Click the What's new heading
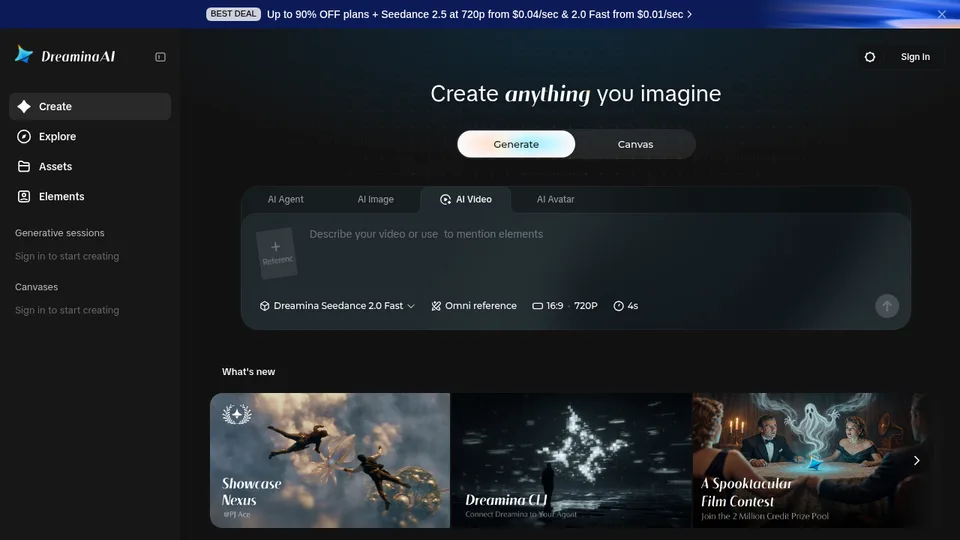The width and height of the screenshot is (960, 540). click(249, 372)
